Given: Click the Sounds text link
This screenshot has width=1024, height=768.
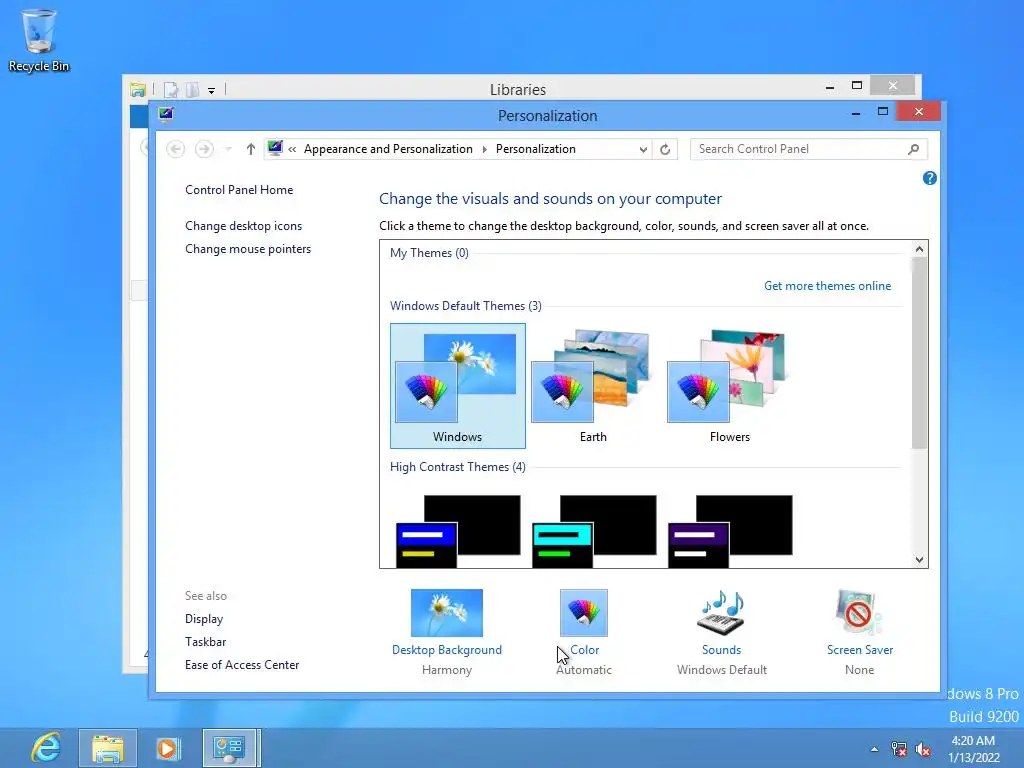Looking at the screenshot, I should pyautogui.click(x=722, y=650).
